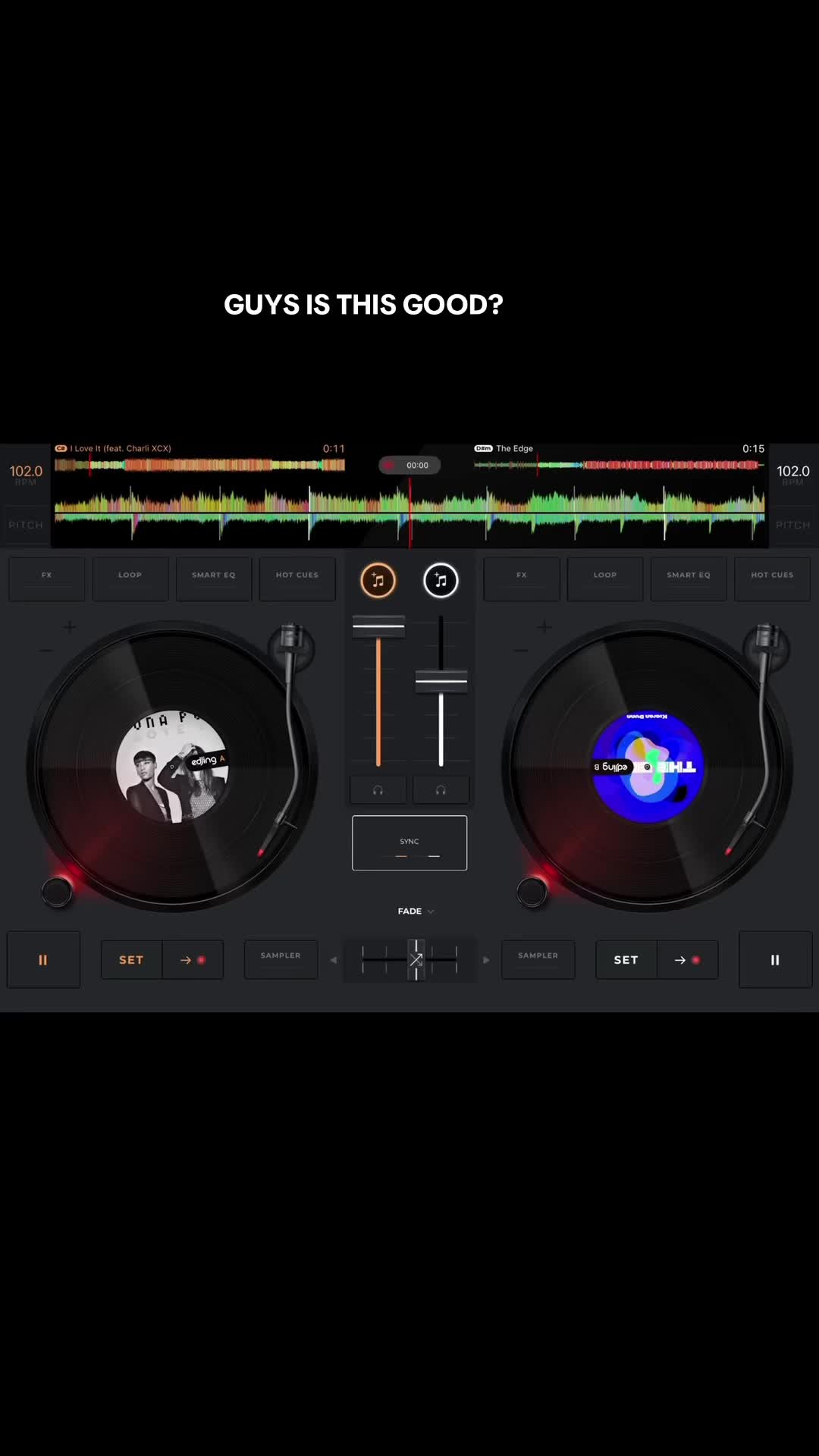Expand the FADE crossfader mode dropdown
The height and width of the screenshot is (1456, 819).
point(416,911)
